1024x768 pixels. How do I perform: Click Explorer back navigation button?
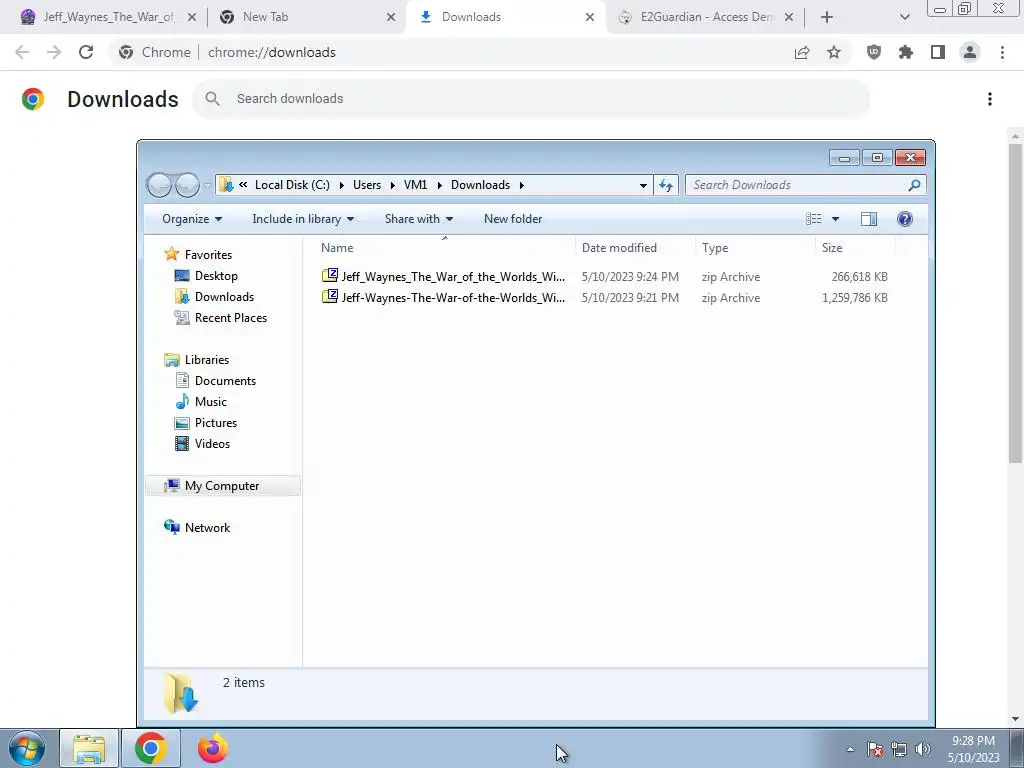tap(159, 185)
